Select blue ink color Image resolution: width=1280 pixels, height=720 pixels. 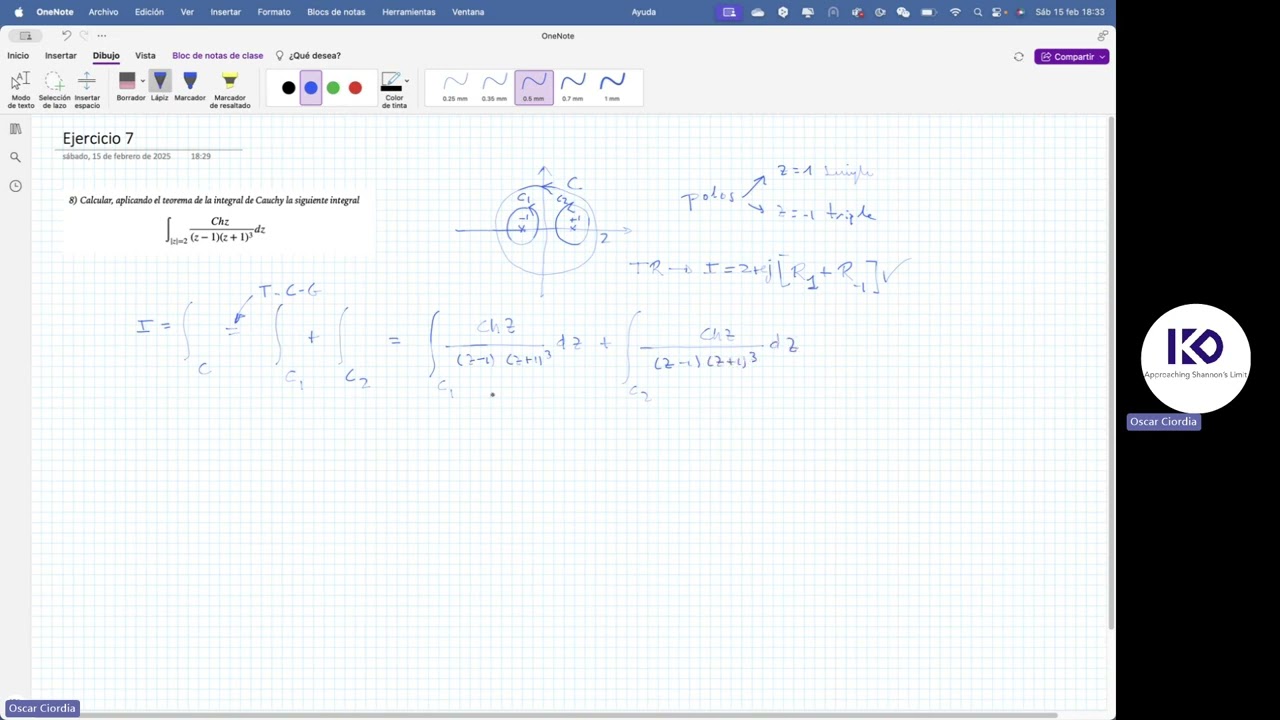point(311,88)
